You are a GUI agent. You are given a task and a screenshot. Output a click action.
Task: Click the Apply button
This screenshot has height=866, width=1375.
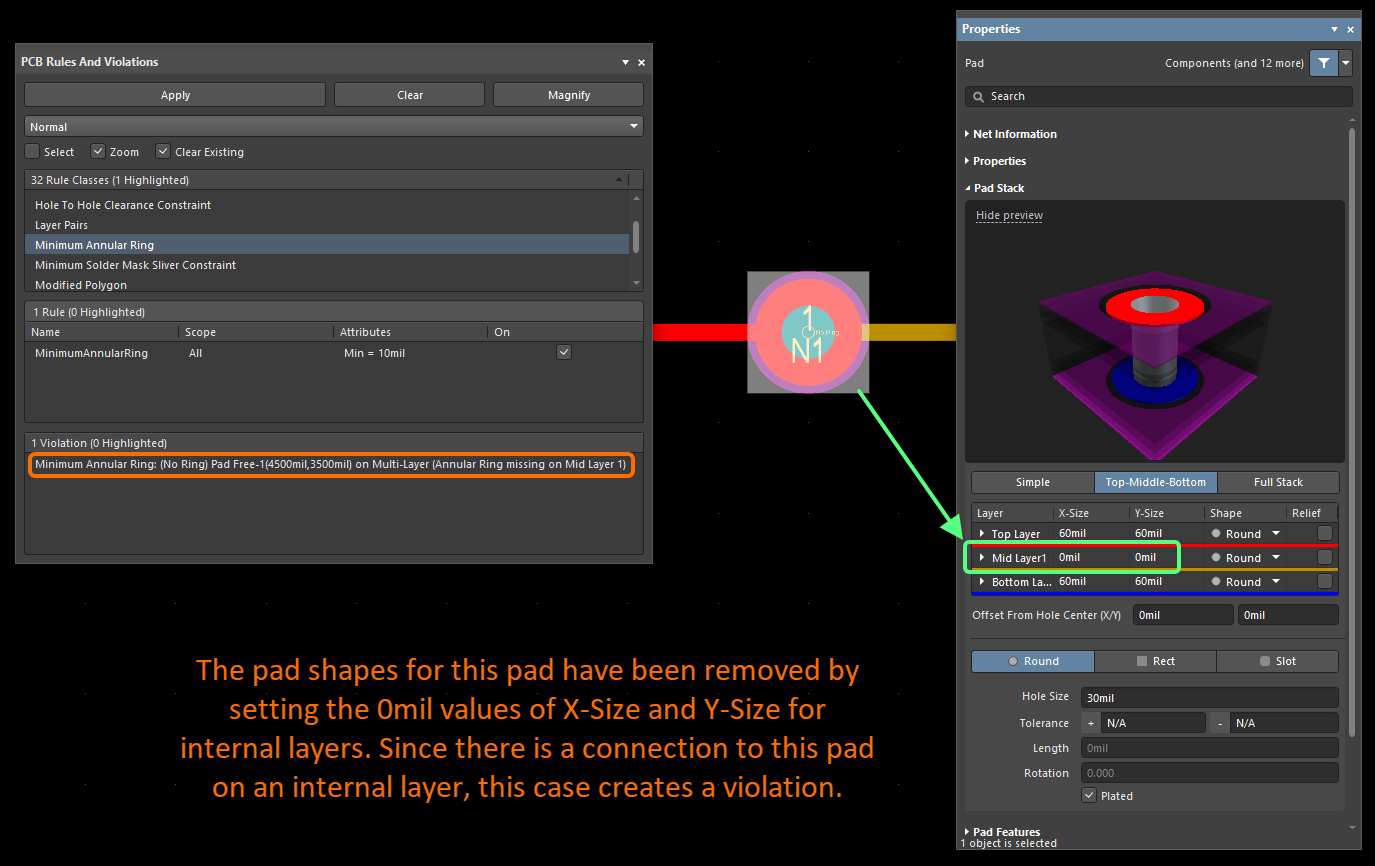pyautogui.click(x=175, y=95)
